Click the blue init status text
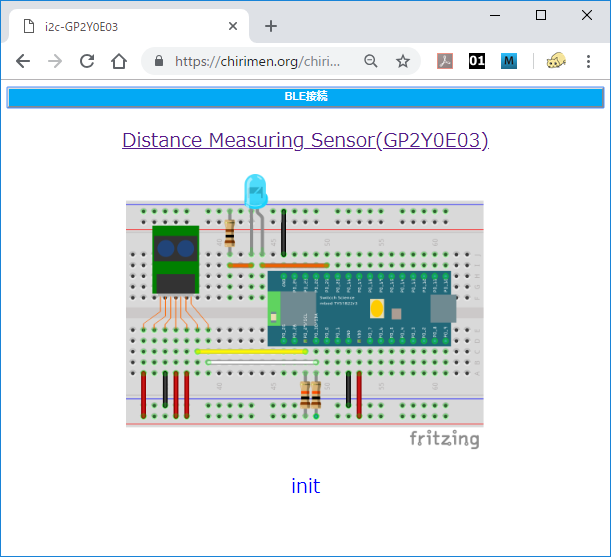This screenshot has height=557, width=611. point(305,486)
